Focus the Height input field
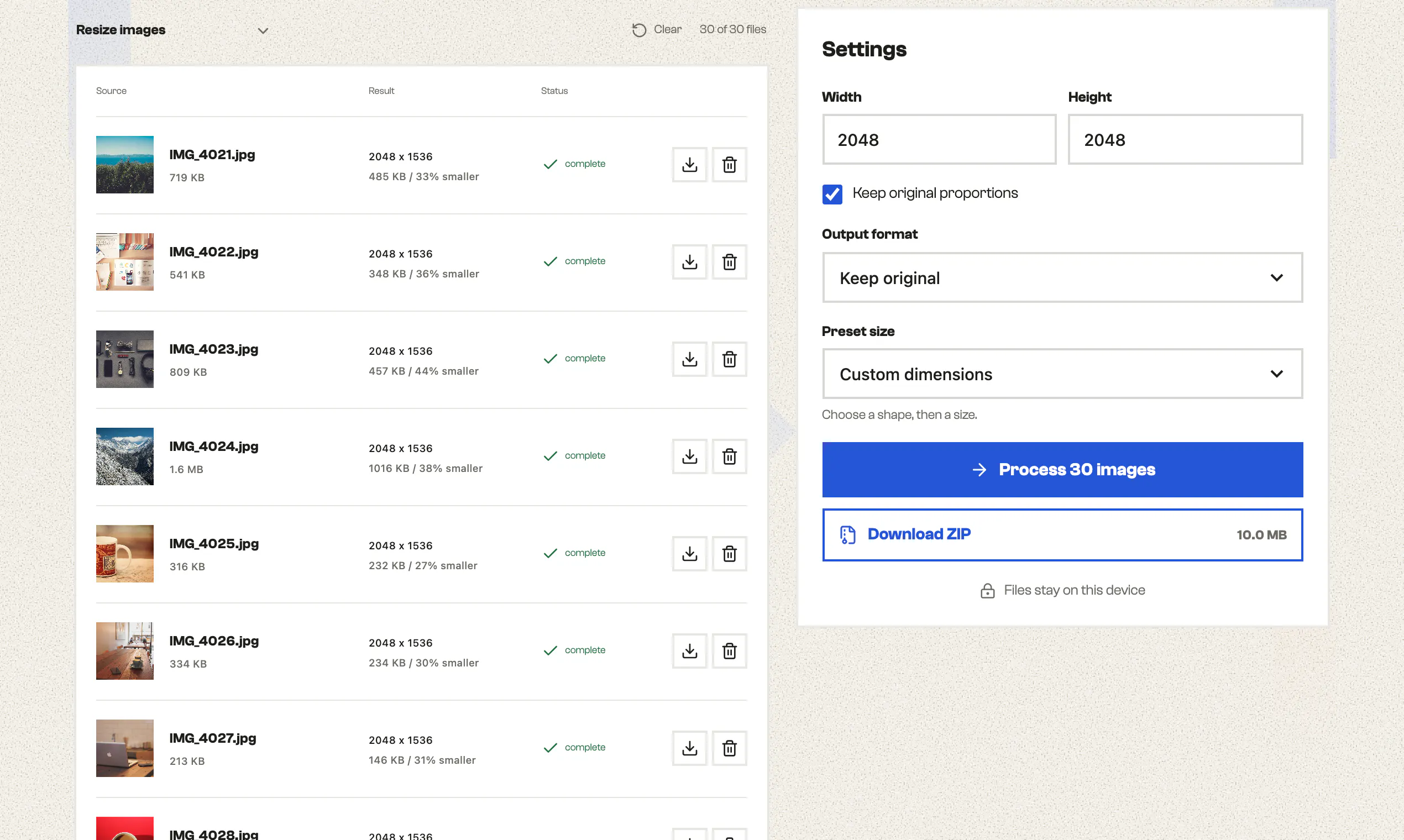 1185,140
